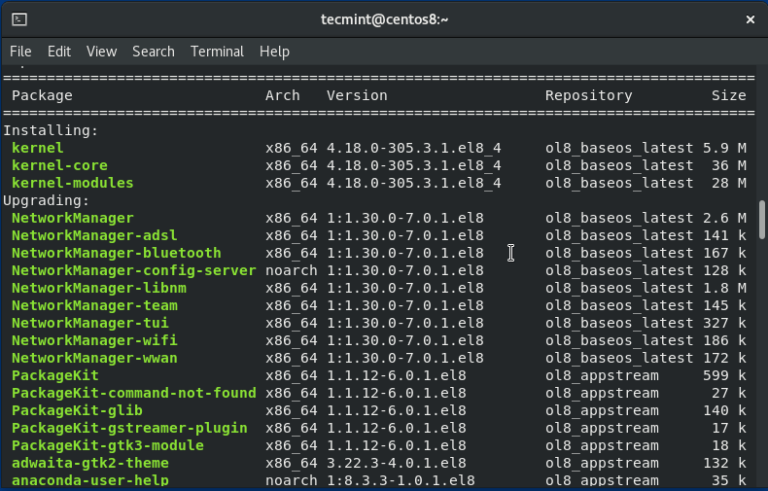Click the NetworkManager-config-server package entry
Viewport: 768px width, 491px height.
[x=133, y=271]
